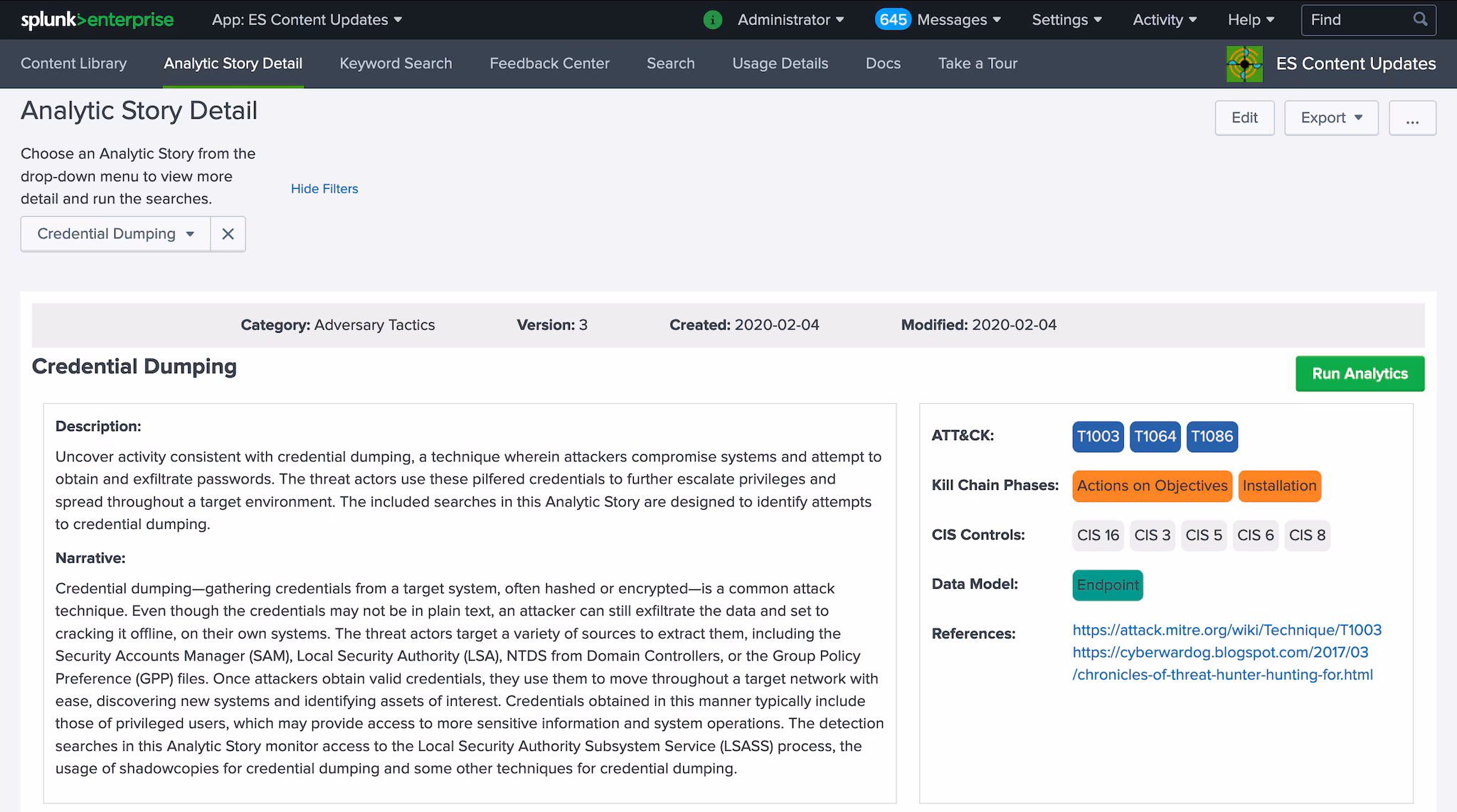Toggle filters with Hide Filters link
This screenshot has height=812, width=1457.
click(324, 189)
